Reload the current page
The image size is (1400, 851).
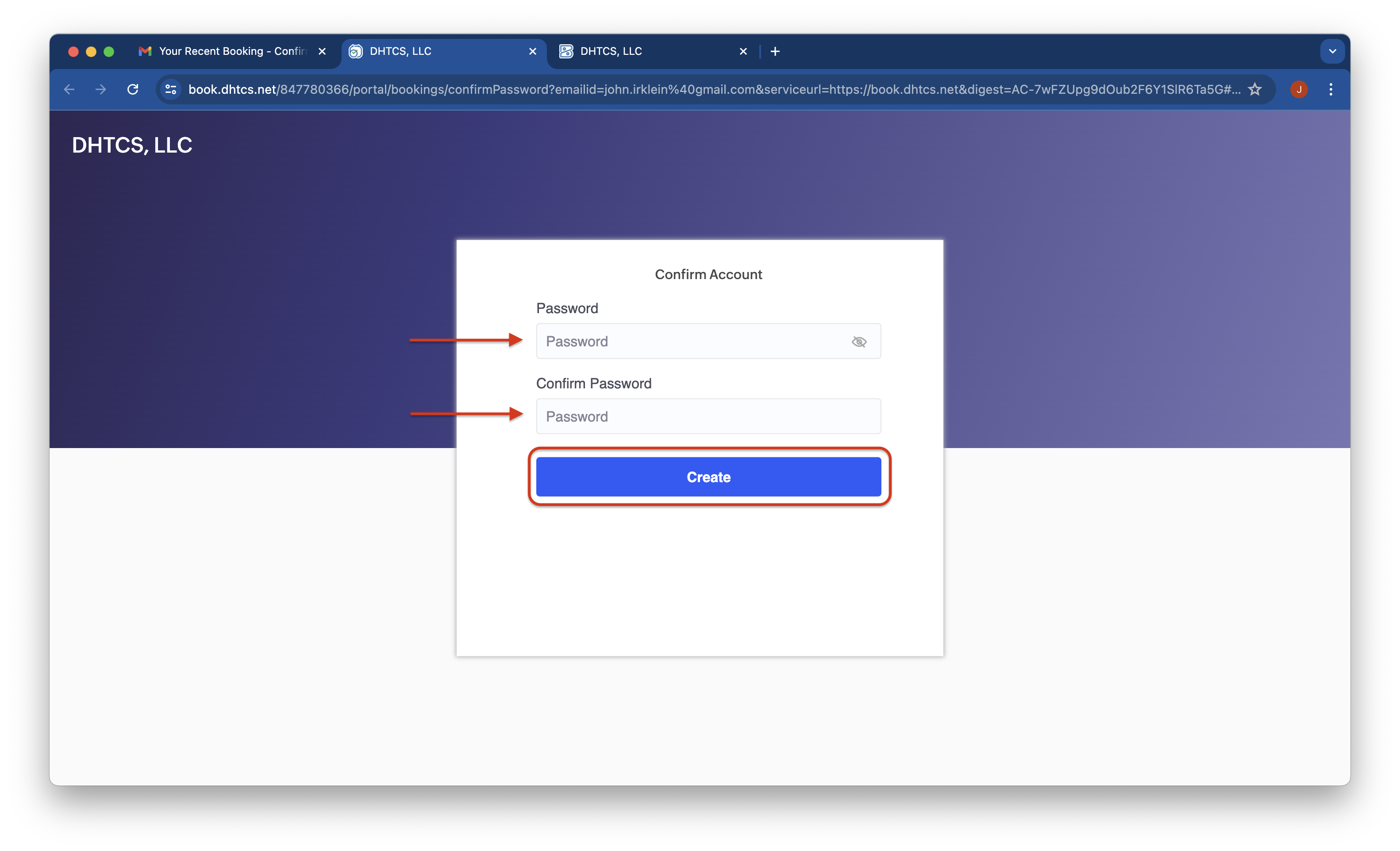[x=133, y=89]
